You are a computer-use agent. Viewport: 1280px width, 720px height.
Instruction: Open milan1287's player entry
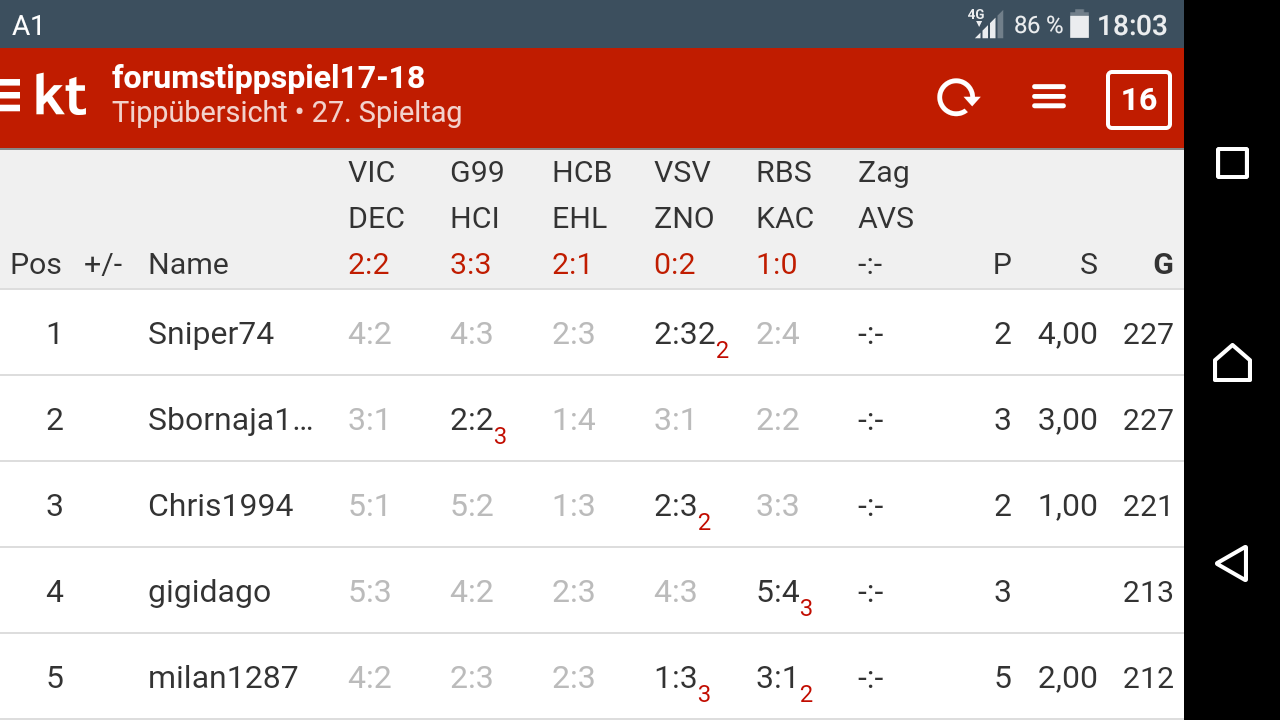223,677
